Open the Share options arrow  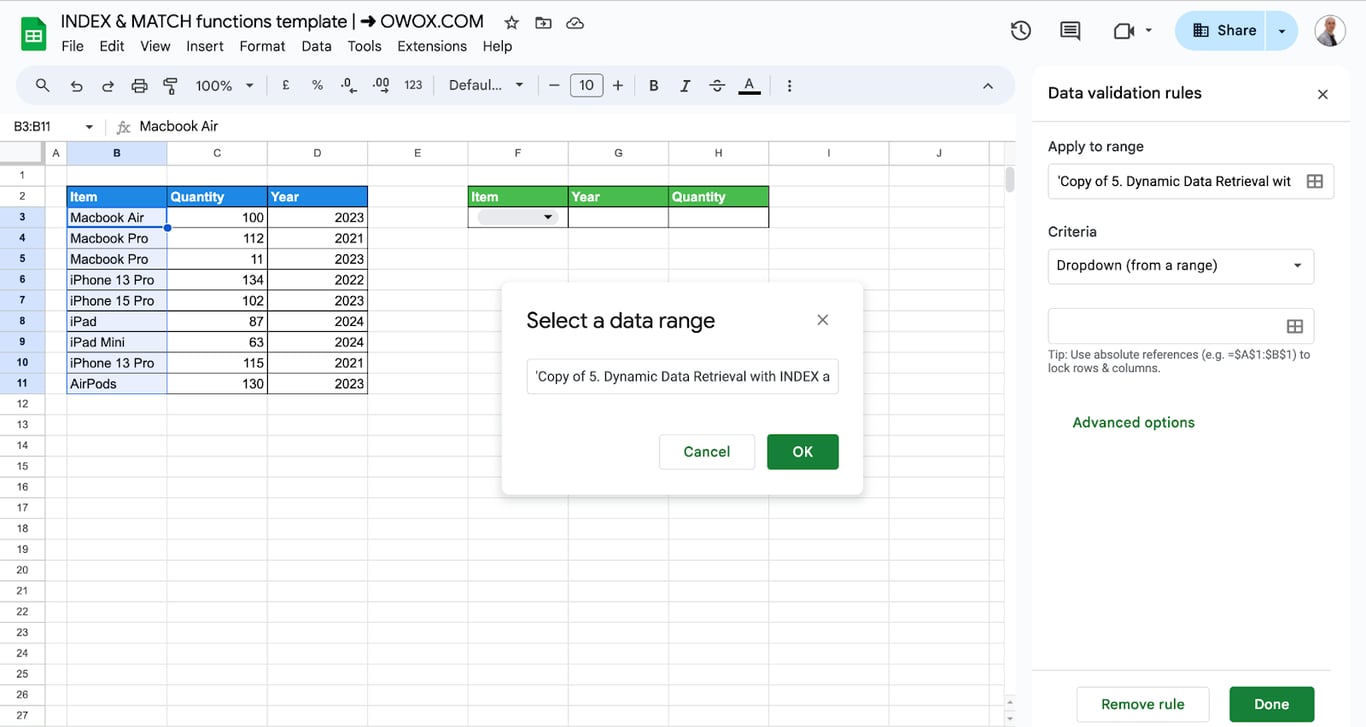1282,31
